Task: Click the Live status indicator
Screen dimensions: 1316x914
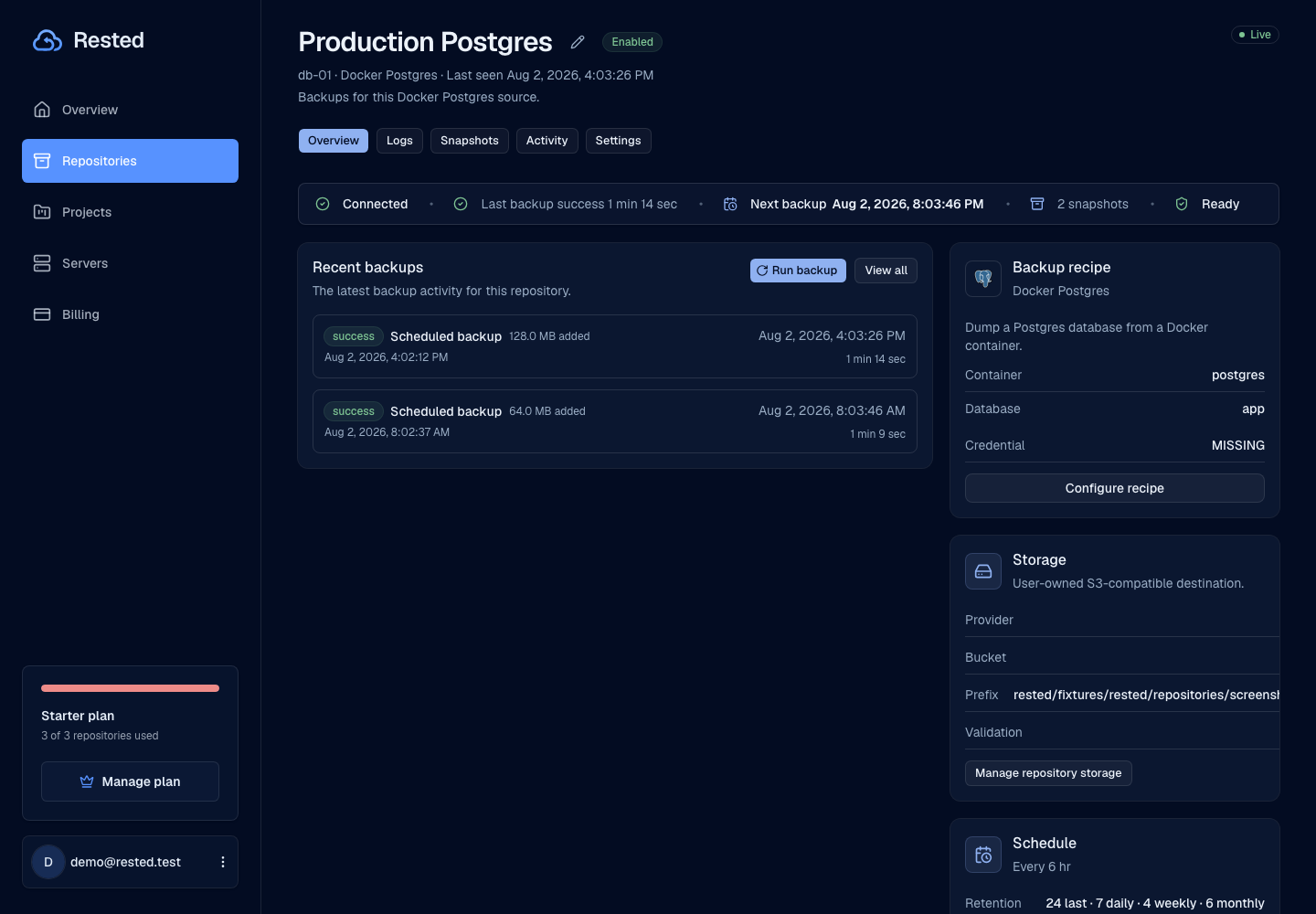Action: click(1255, 35)
